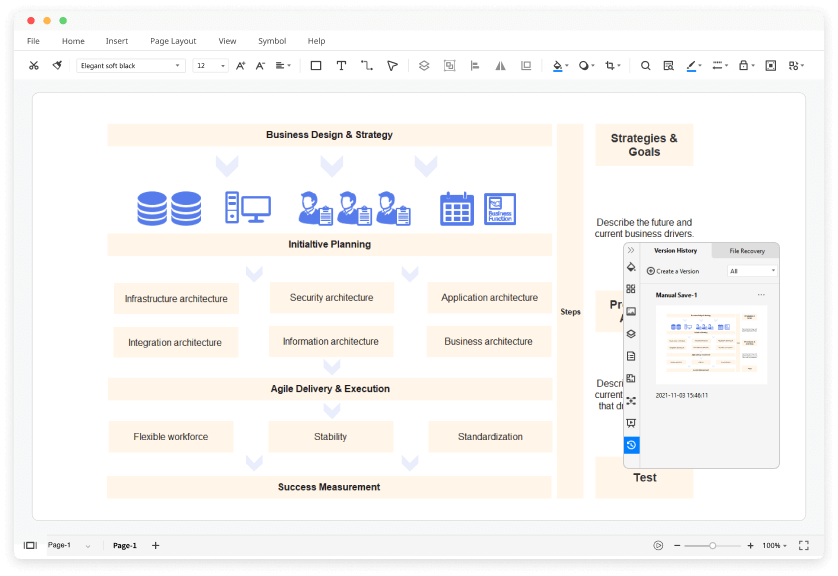Viewport: 838px width, 576px height.
Task: Open presentation mode from the right sidebar
Action: (631, 423)
